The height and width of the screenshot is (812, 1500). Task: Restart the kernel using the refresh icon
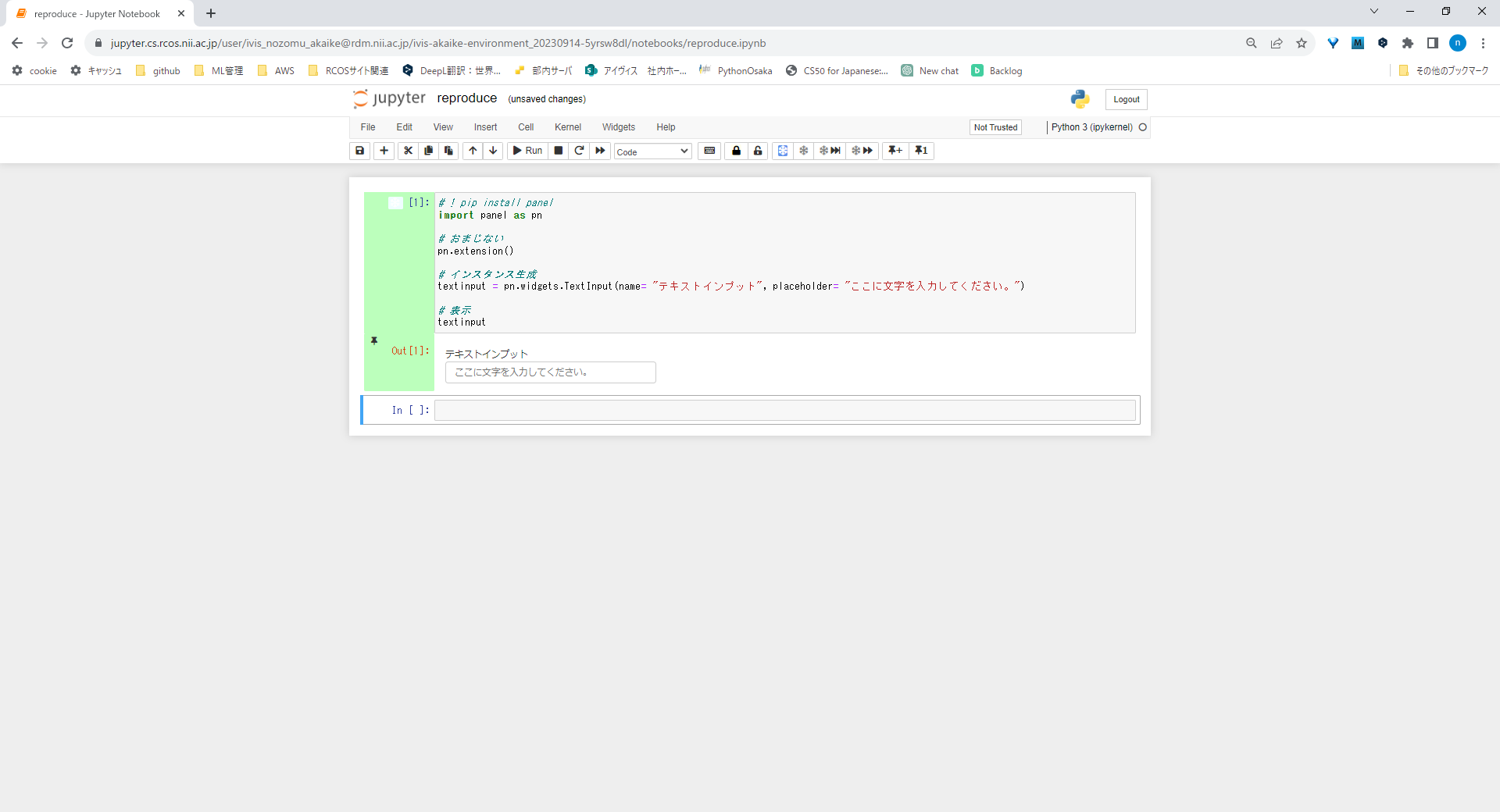pos(579,151)
